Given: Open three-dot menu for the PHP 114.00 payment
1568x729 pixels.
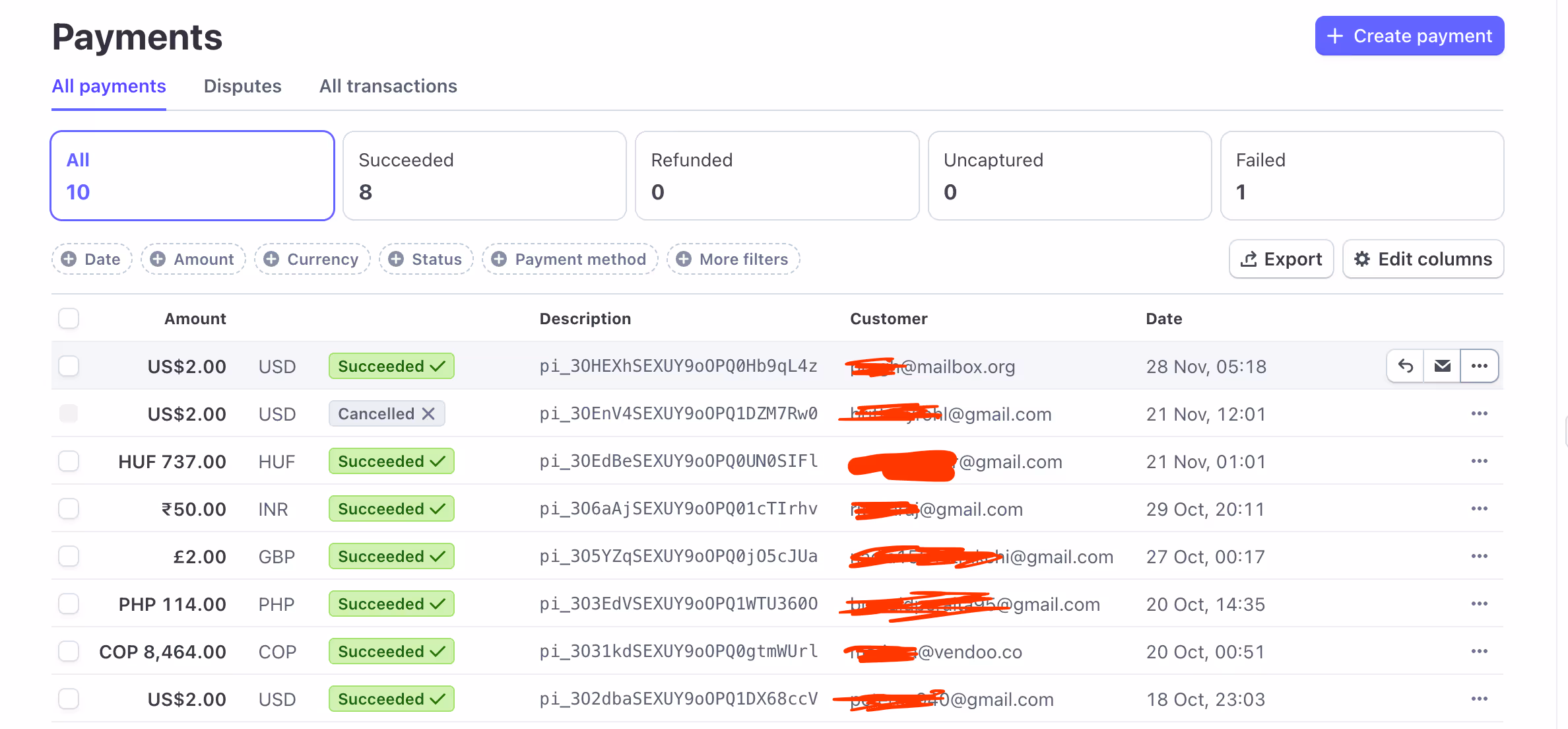Looking at the screenshot, I should [1480, 604].
